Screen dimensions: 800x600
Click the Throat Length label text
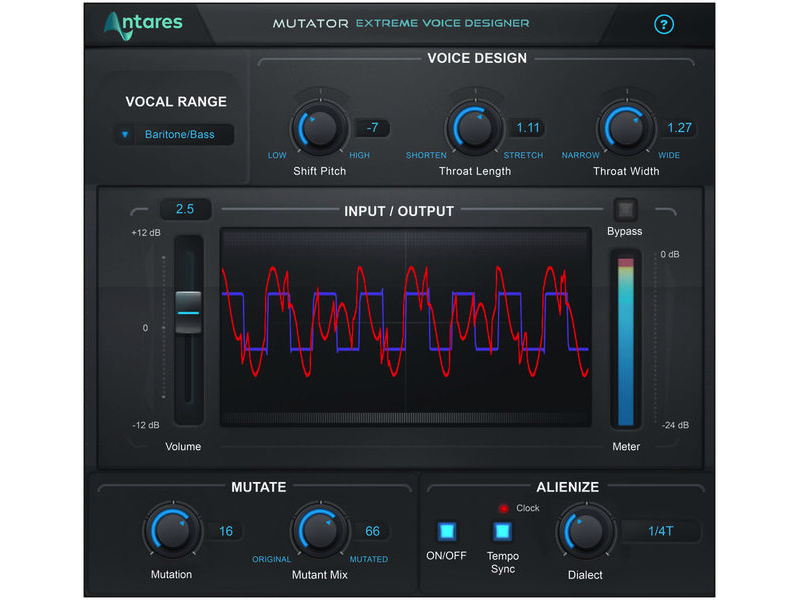pyautogui.click(x=475, y=171)
